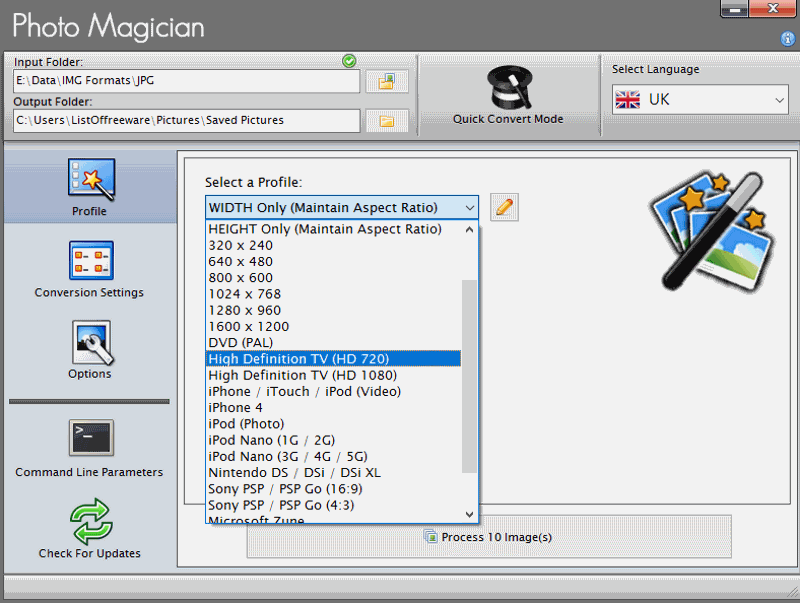Select iPod Nano (1G / 2G)
Viewport: 800px width, 603px height.
pos(334,440)
